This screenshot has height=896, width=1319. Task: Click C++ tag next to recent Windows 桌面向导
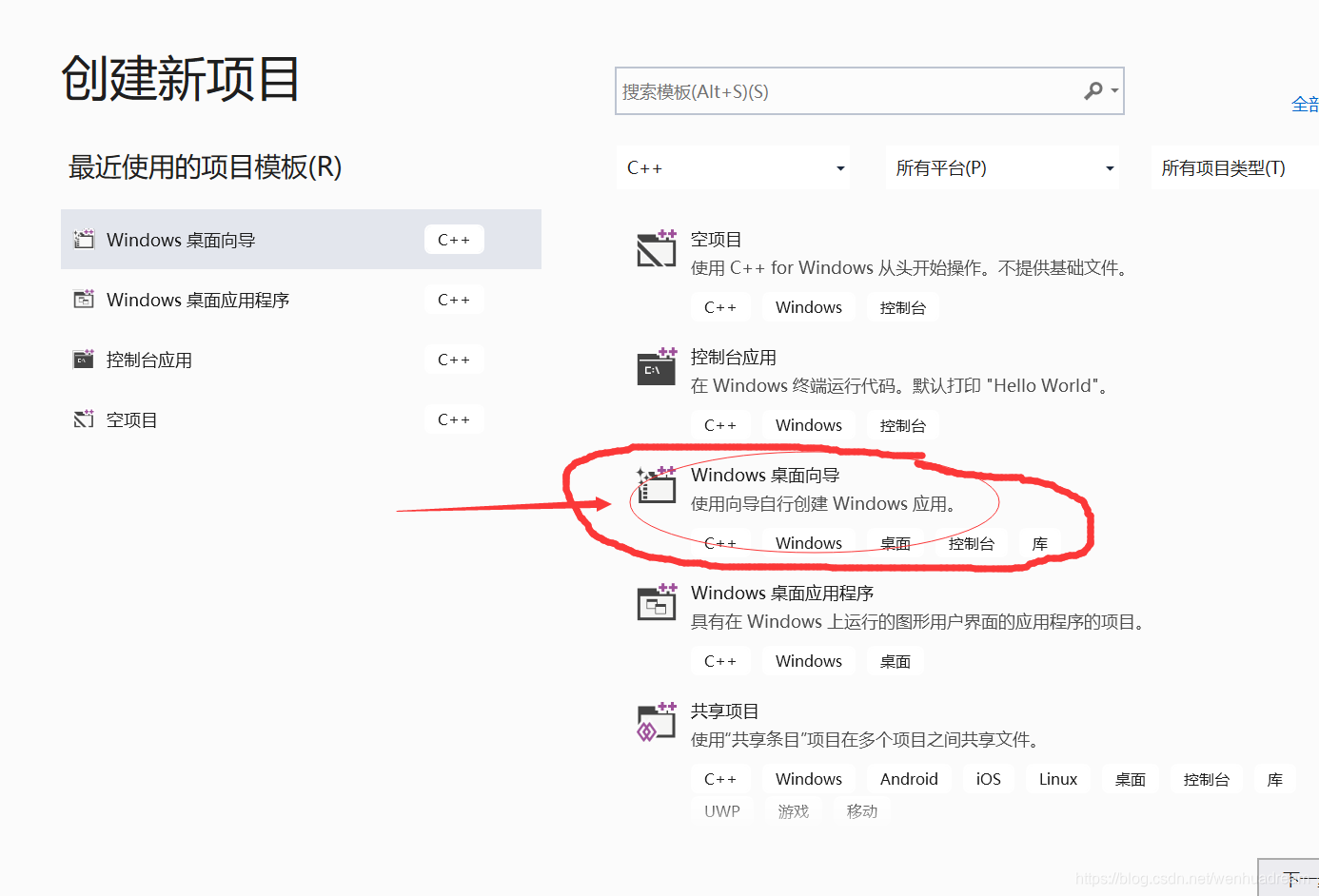(454, 240)
